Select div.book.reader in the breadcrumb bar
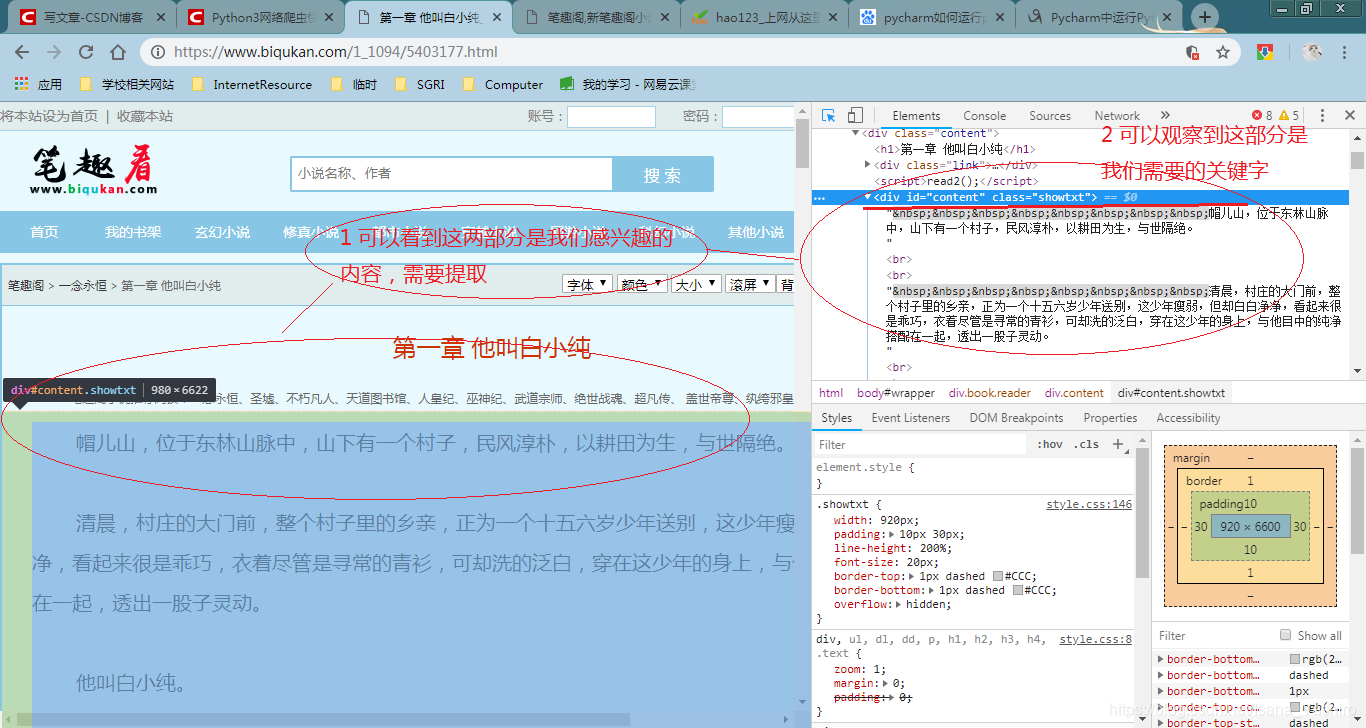 (990, 393)
